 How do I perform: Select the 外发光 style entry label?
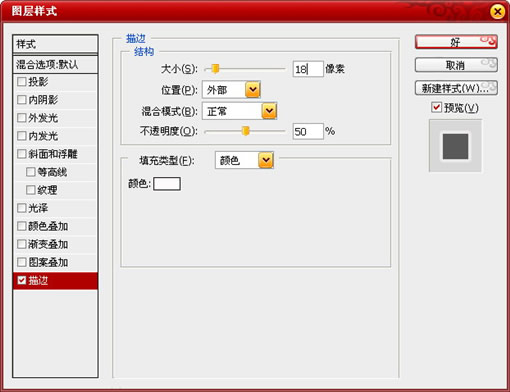[43, 118]
